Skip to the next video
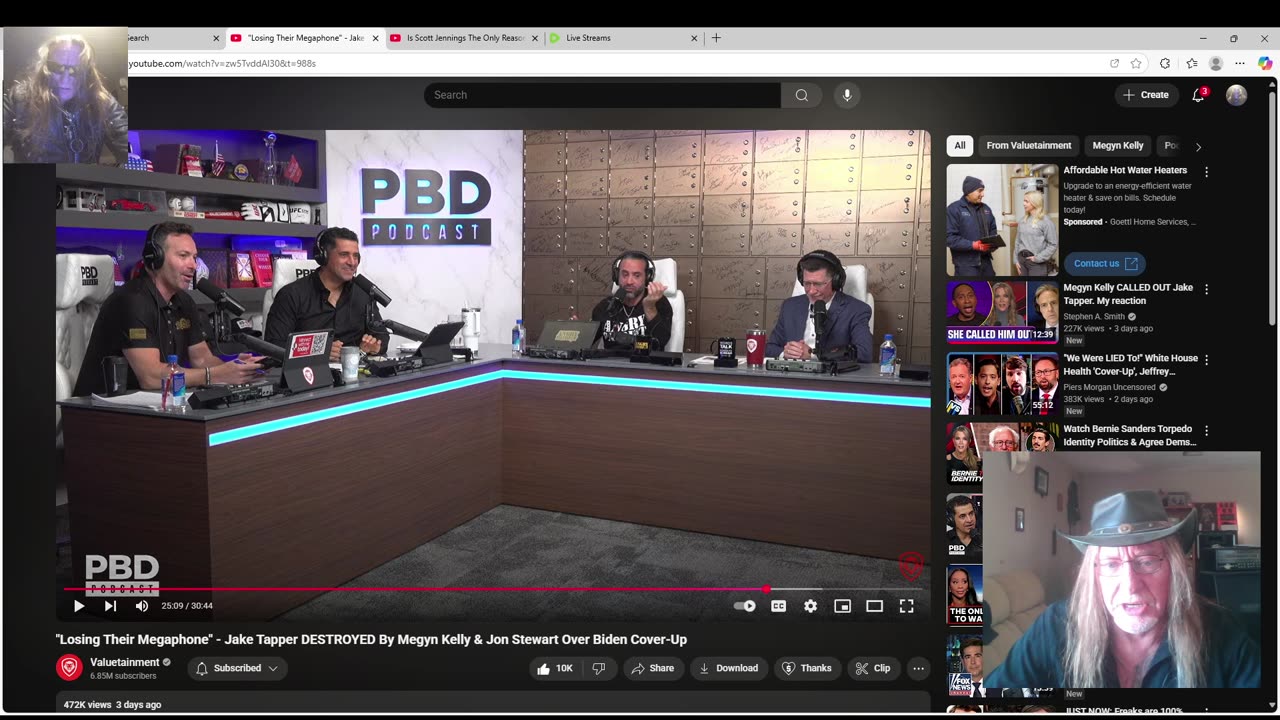This screenshot has width=1280, height=720. [110, 606]
